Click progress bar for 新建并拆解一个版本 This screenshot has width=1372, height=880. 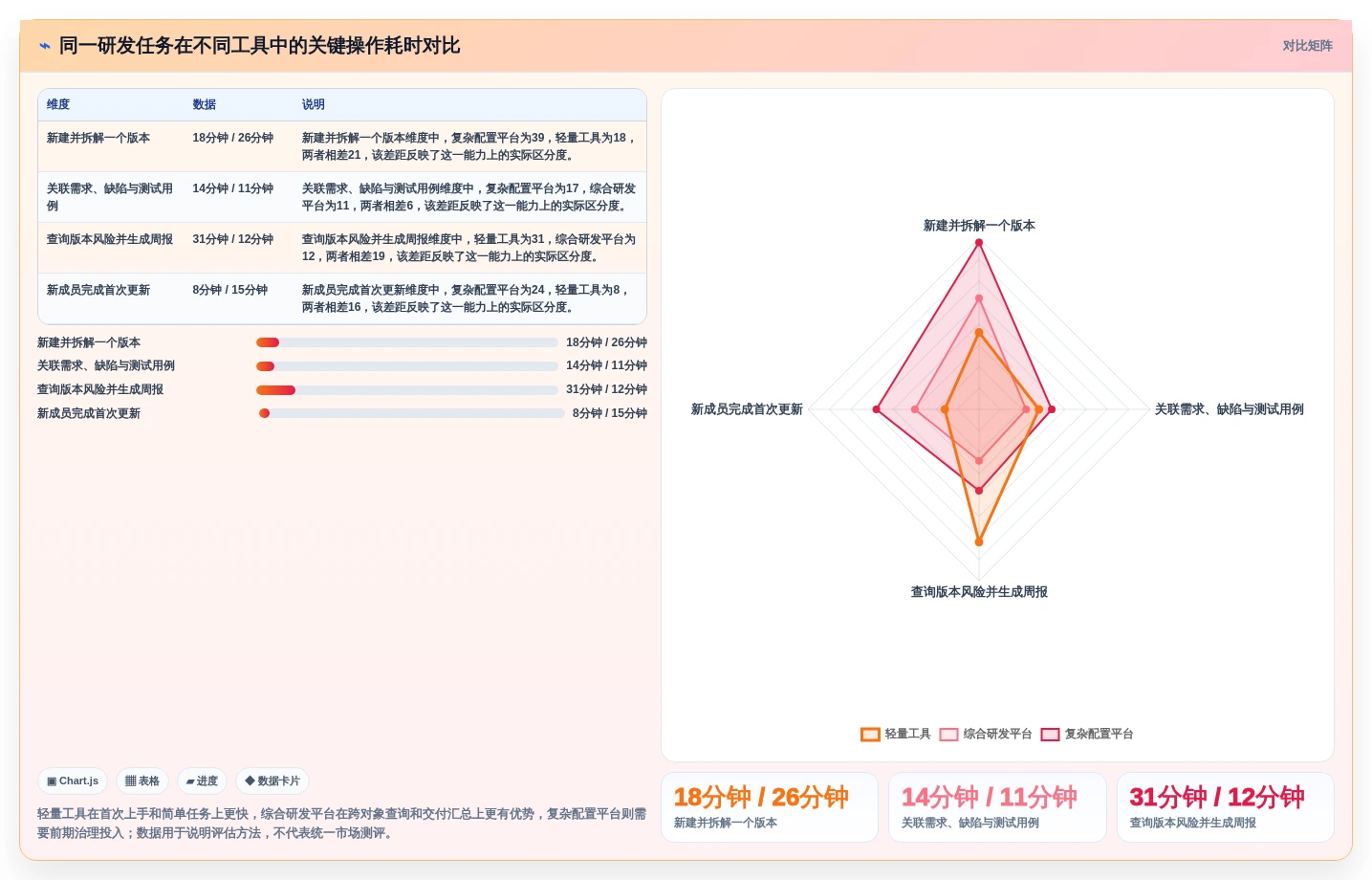(407, 342)
